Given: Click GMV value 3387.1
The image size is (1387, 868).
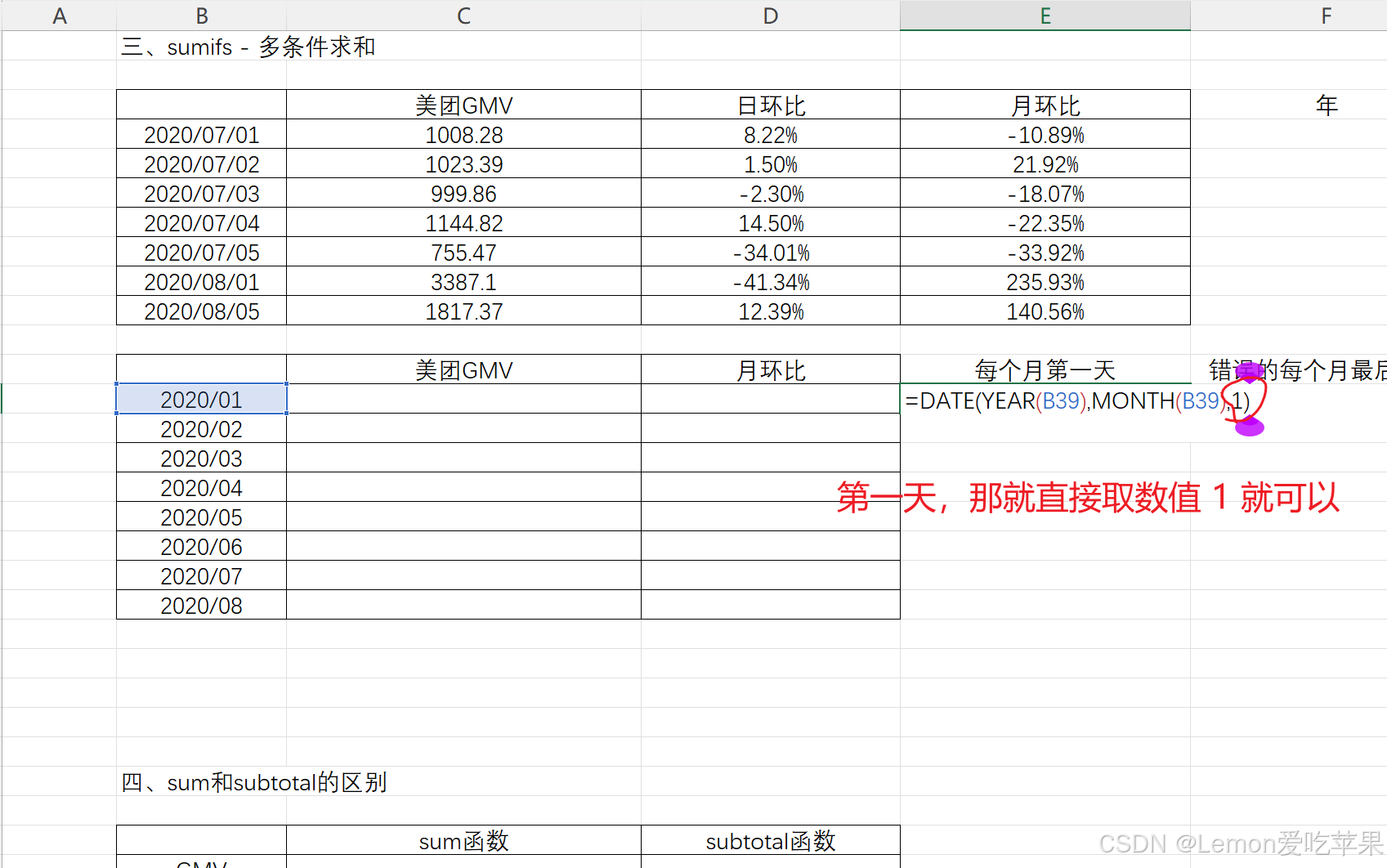Looking at the screenshot, I should click(x=463, y=281).
